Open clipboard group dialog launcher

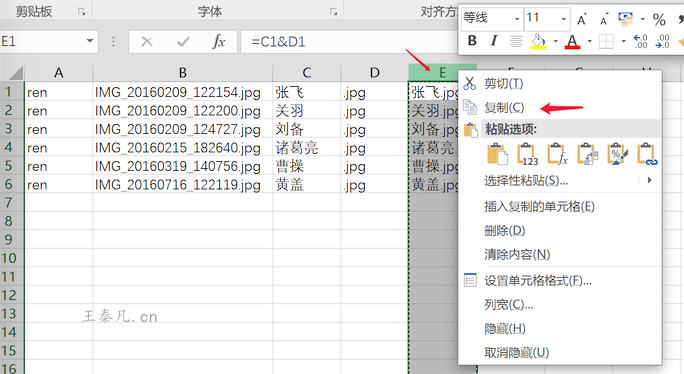coord(82,12)
